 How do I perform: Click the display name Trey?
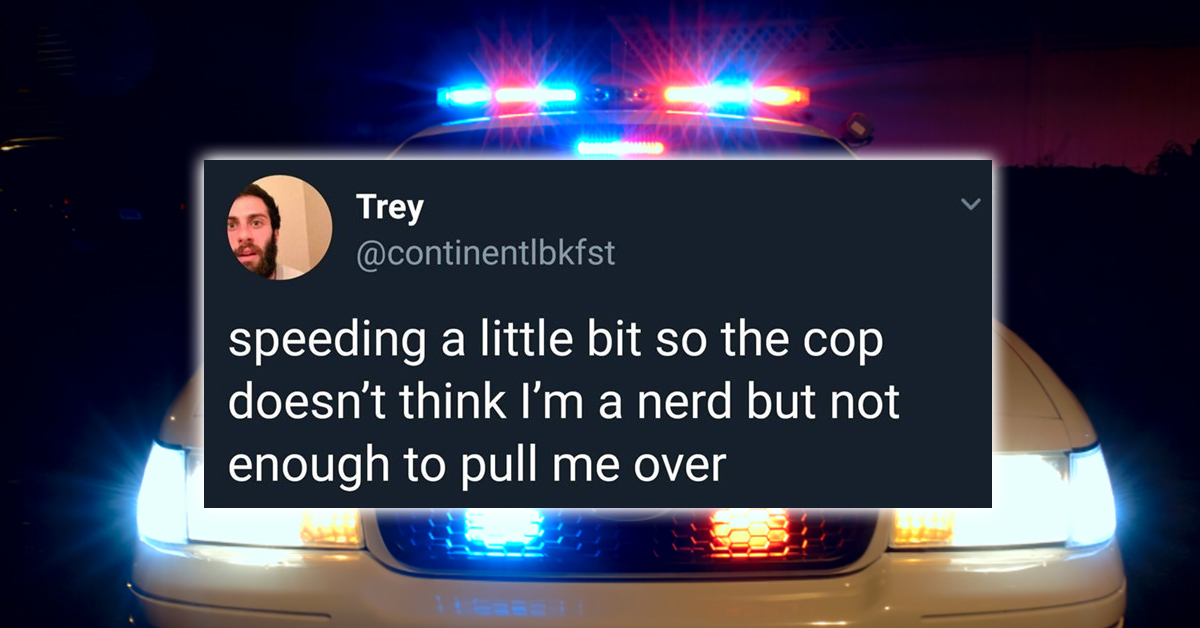390,208
